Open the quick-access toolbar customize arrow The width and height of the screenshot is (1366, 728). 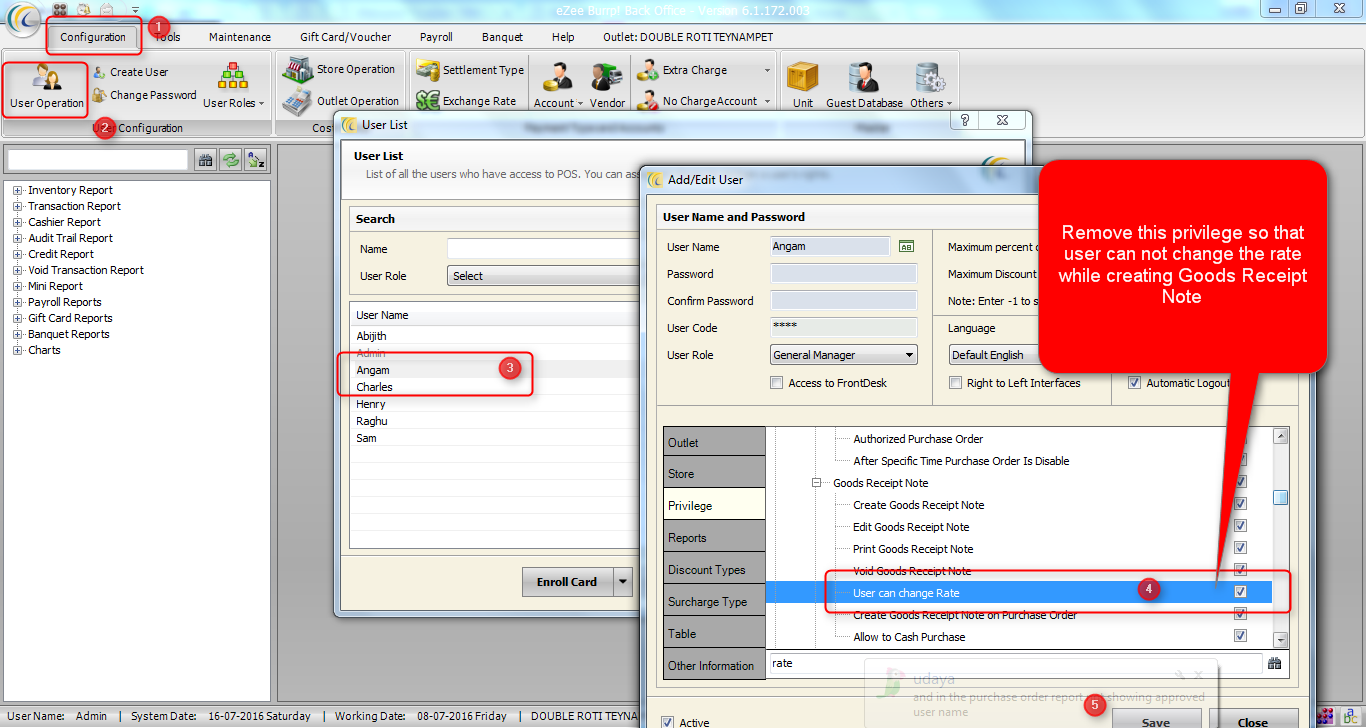click(x=135, y=10)
